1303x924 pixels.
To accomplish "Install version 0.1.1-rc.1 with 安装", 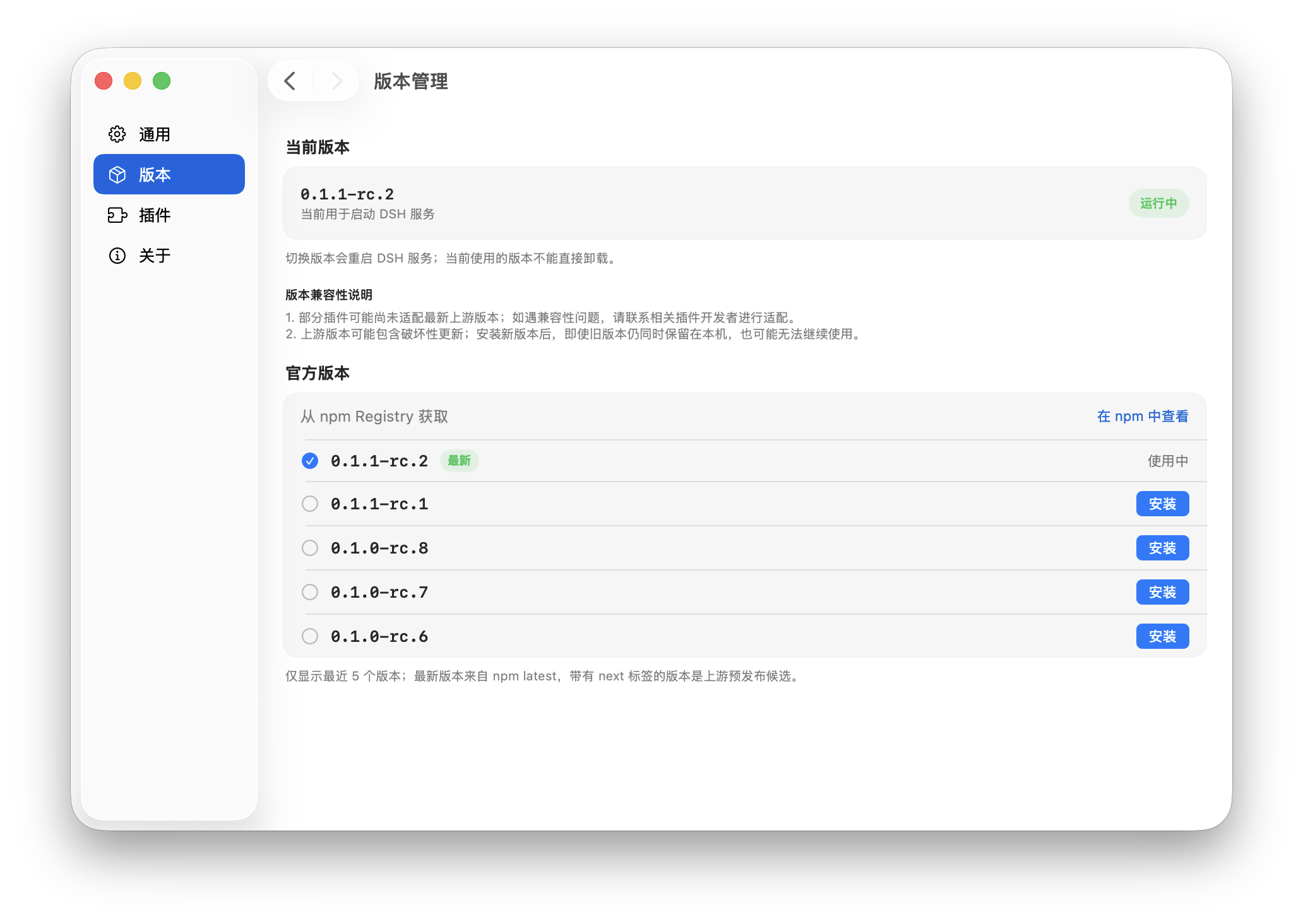I will point(1162,504).
